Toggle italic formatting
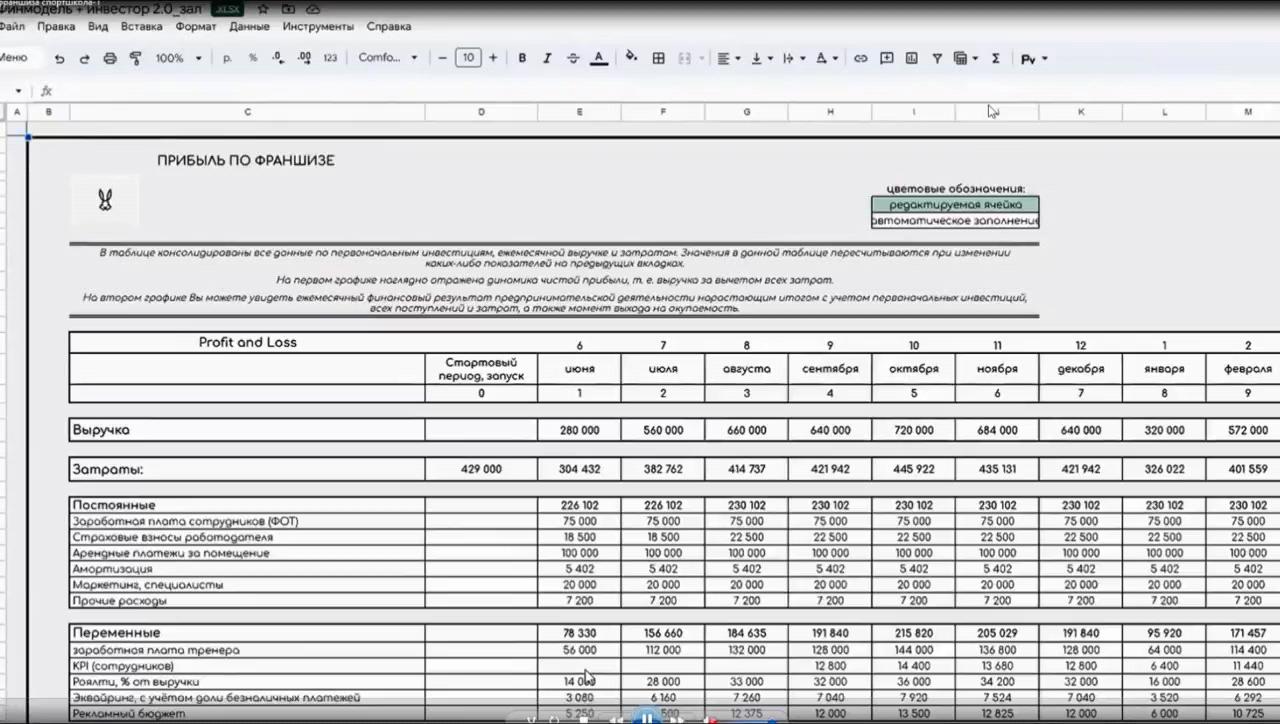The width and height of the screenshot is (1280, 724). point(547,58)
